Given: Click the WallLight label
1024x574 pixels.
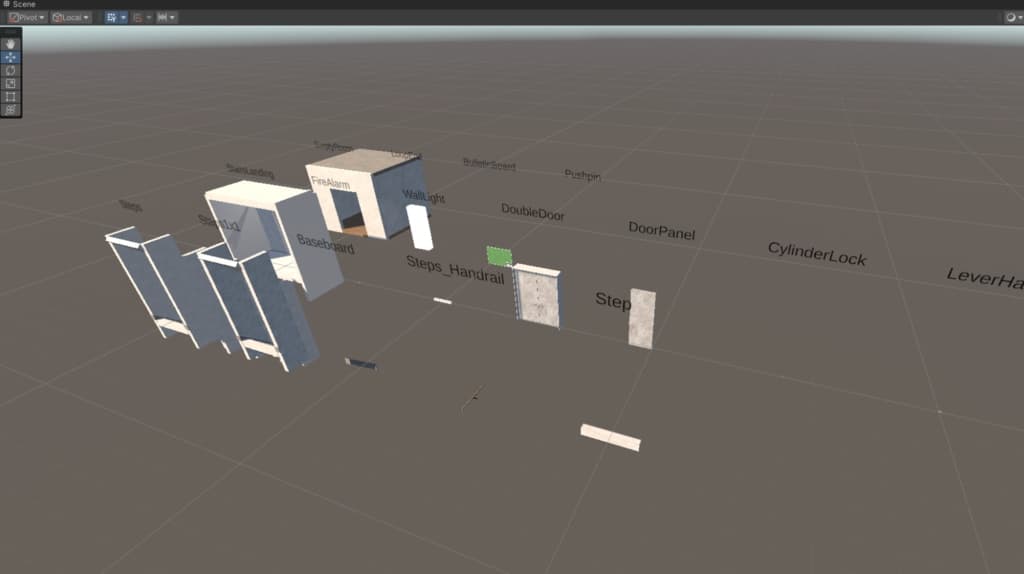Looking at the screenshot, I should coord(423,196).
